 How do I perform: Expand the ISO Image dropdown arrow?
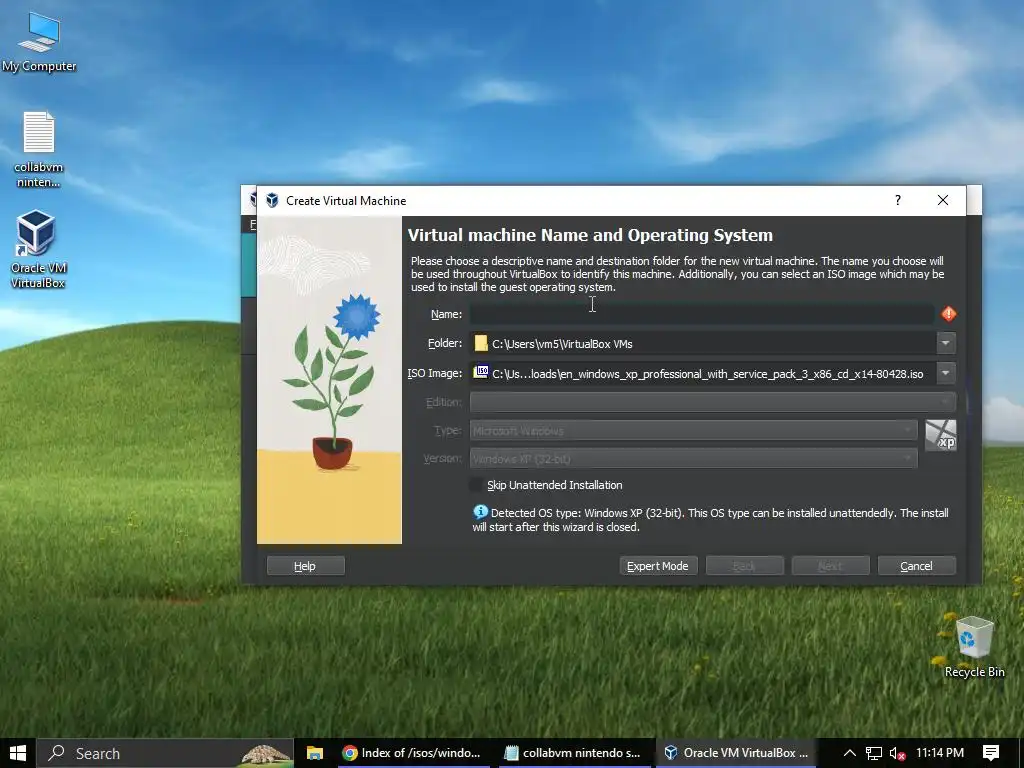click(x=946, y=373)
